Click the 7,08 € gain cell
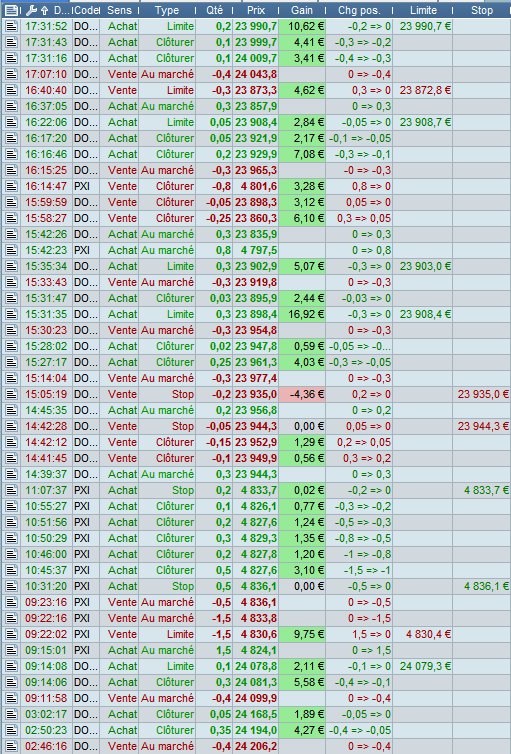Viewport: 511px width, 754px height. point(302,154)
